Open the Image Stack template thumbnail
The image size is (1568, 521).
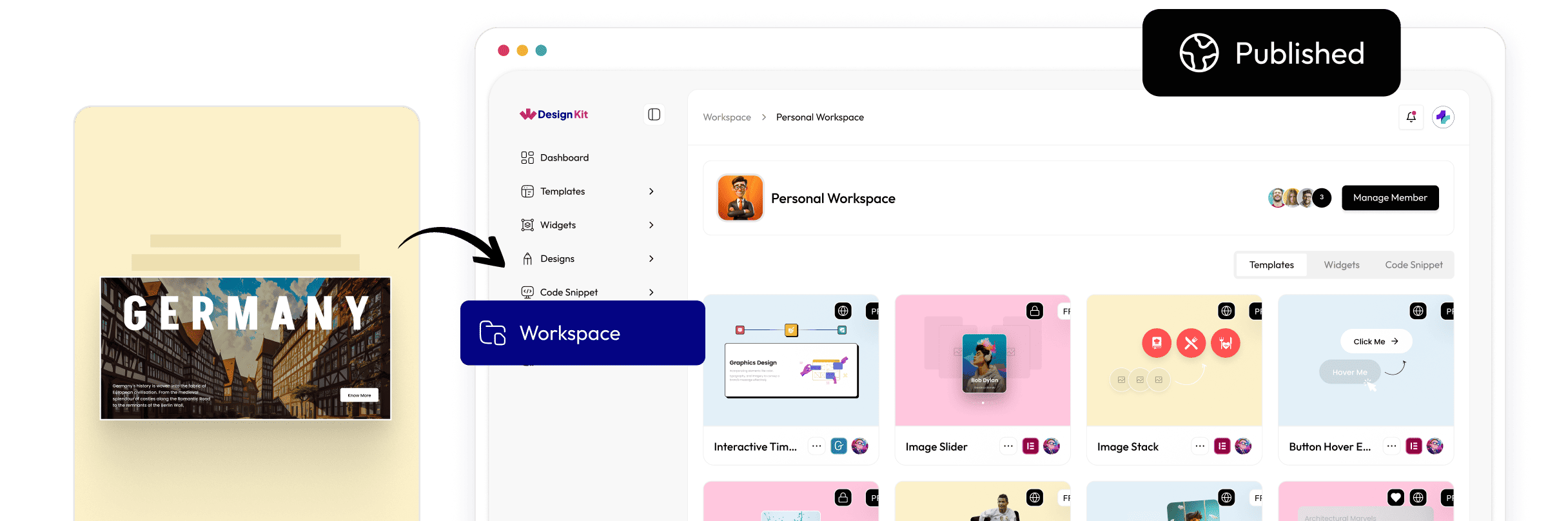[x=1174, y=361]
